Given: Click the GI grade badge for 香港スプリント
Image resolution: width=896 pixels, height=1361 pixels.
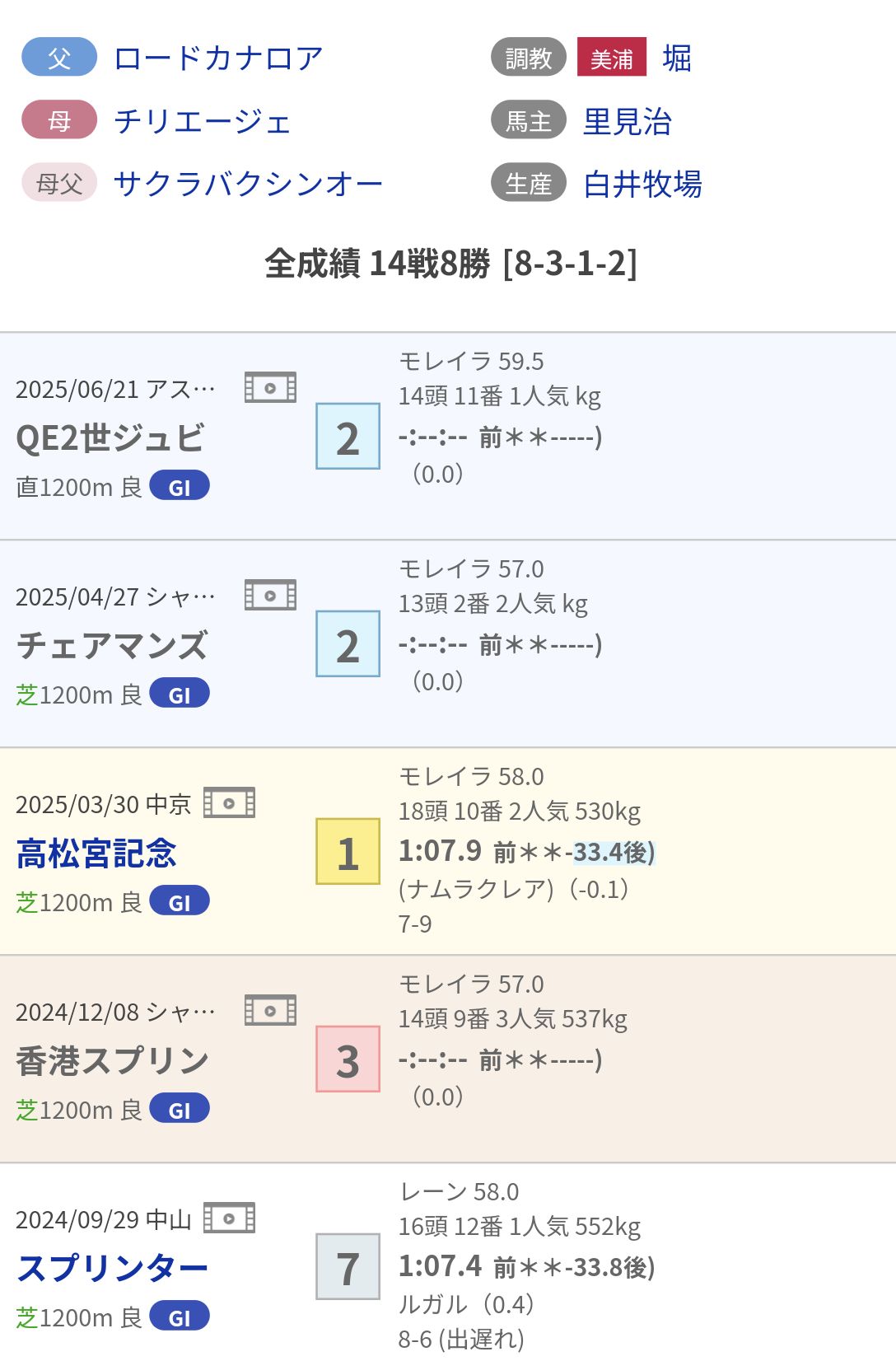Looking at the screenshot, I should pos(180,1109).
